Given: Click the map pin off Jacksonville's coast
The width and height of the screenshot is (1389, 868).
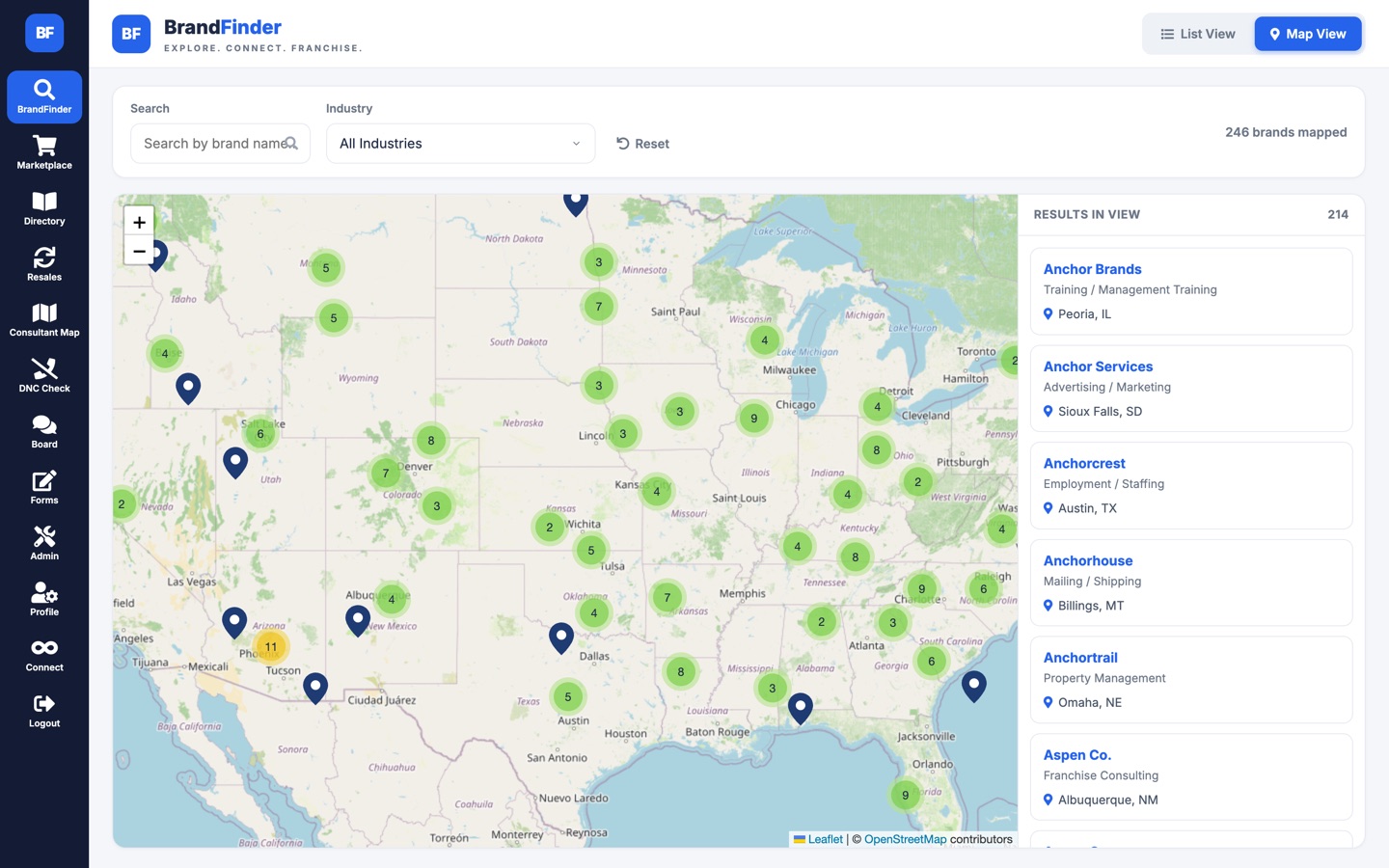Looking at the screenshot, I should [974, 687].
